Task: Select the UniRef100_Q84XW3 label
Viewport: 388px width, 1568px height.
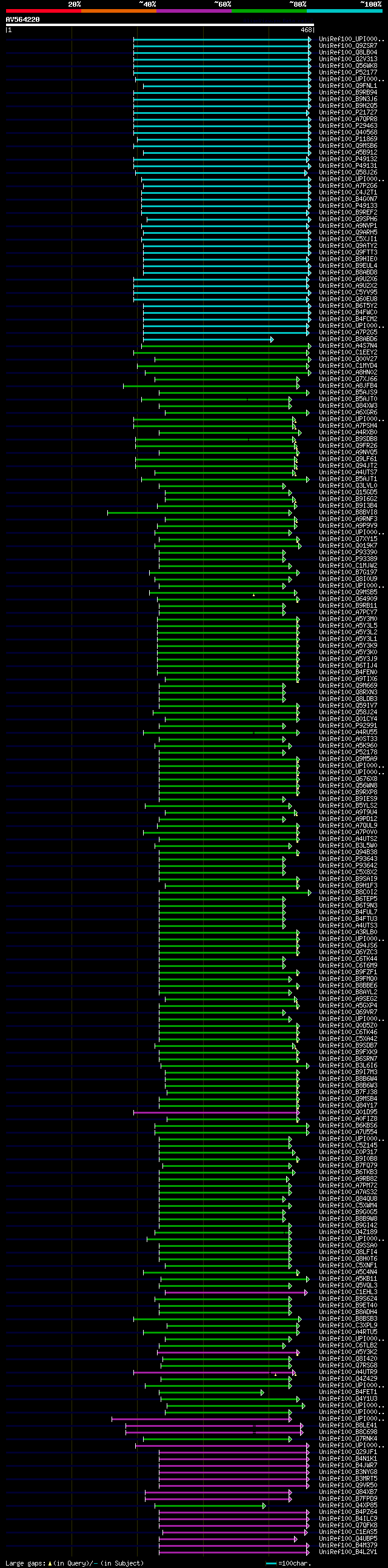Action: (x=348, y=406)
